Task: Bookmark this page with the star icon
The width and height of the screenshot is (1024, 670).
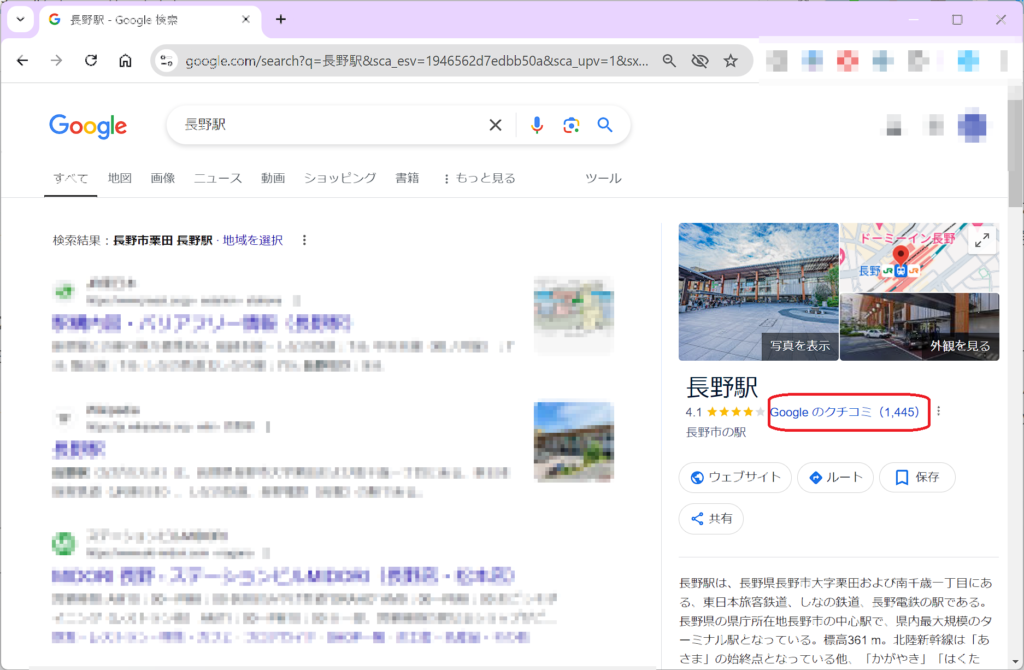Action: click(x=731, y=61)
